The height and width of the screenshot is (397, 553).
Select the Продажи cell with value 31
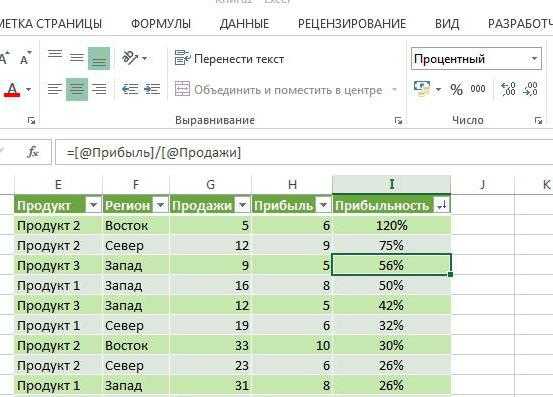(210, 385)
